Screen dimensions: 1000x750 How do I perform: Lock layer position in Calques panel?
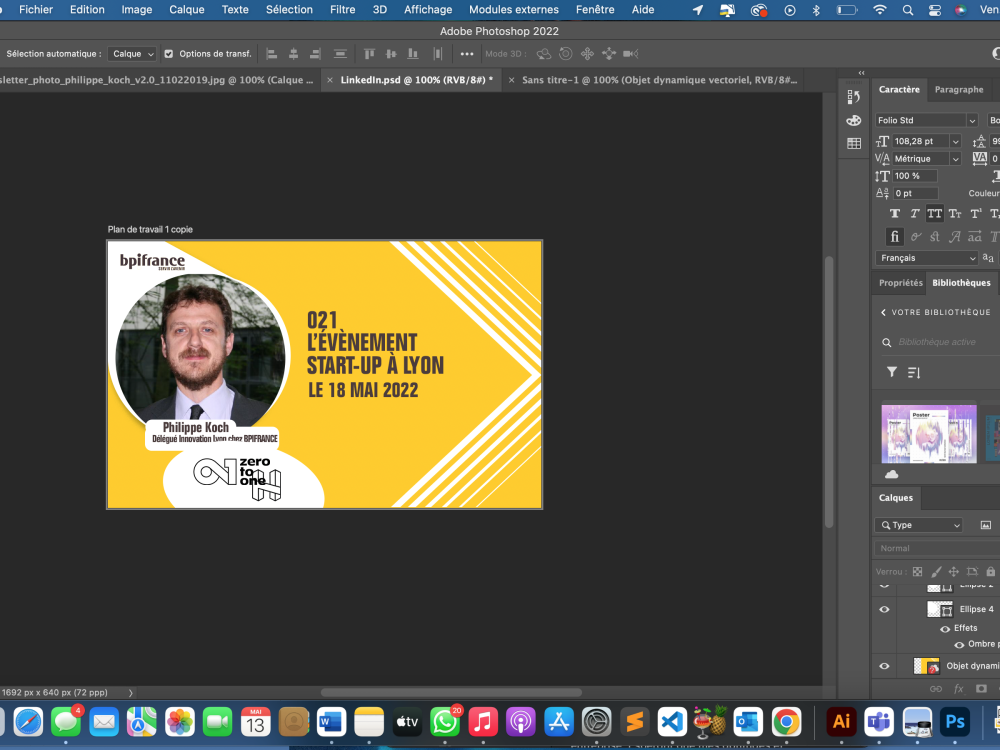coord(953,572)
